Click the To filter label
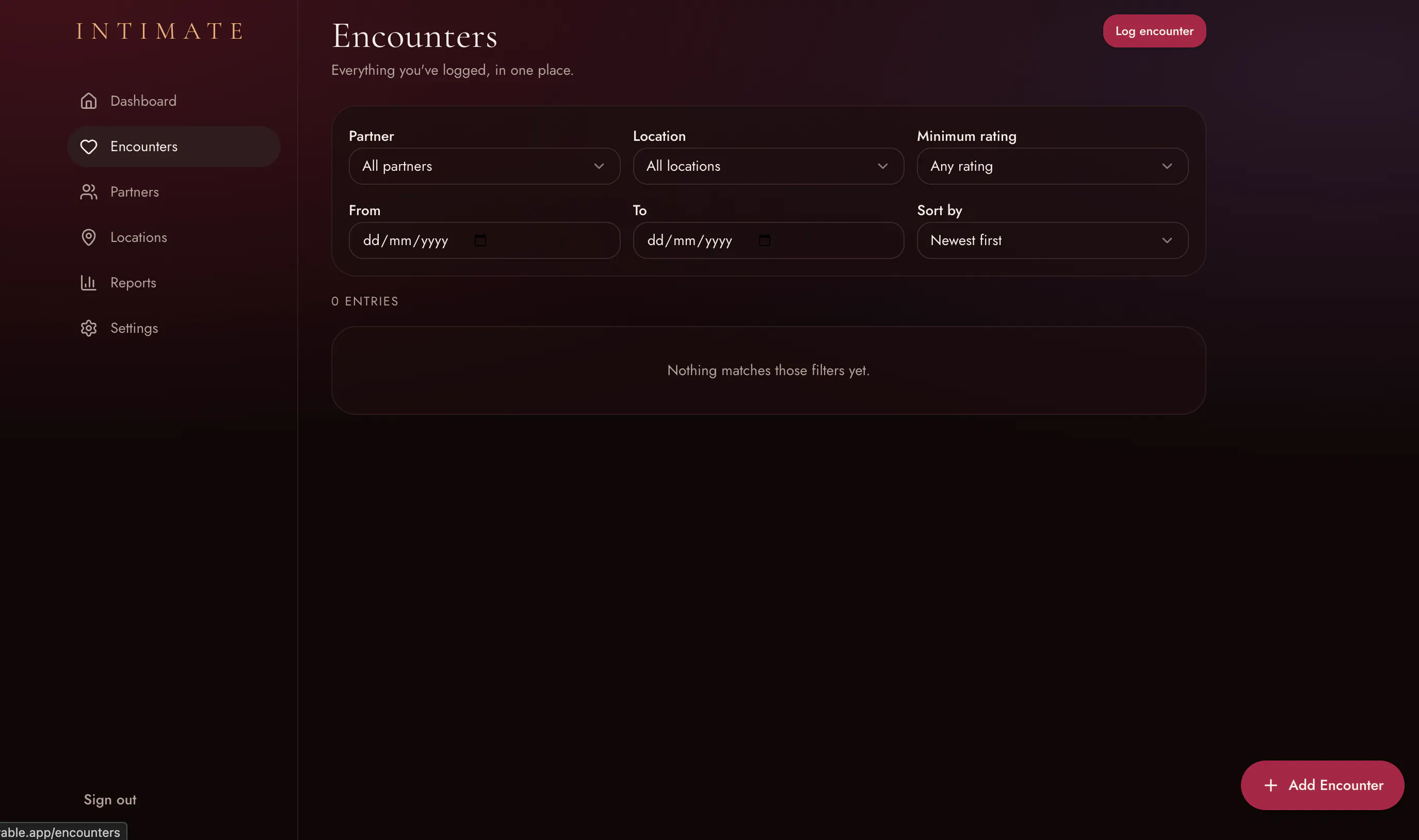 [639, 211]
